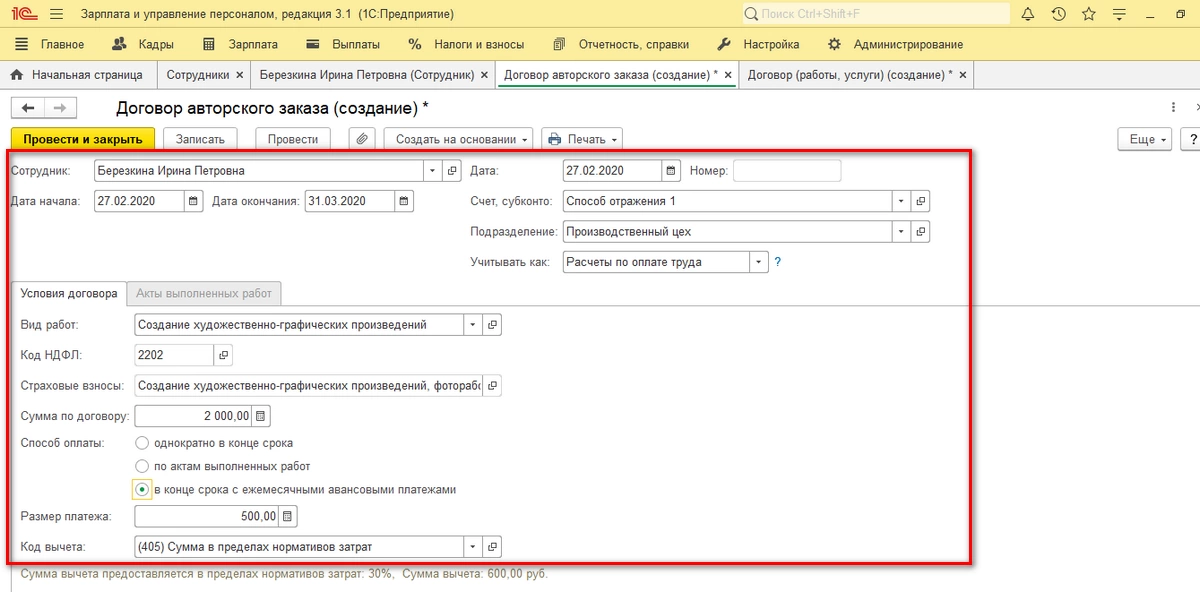Open calculator for Сумма по договору
This screenshot has height=592, width=1200.
[261, 415]
